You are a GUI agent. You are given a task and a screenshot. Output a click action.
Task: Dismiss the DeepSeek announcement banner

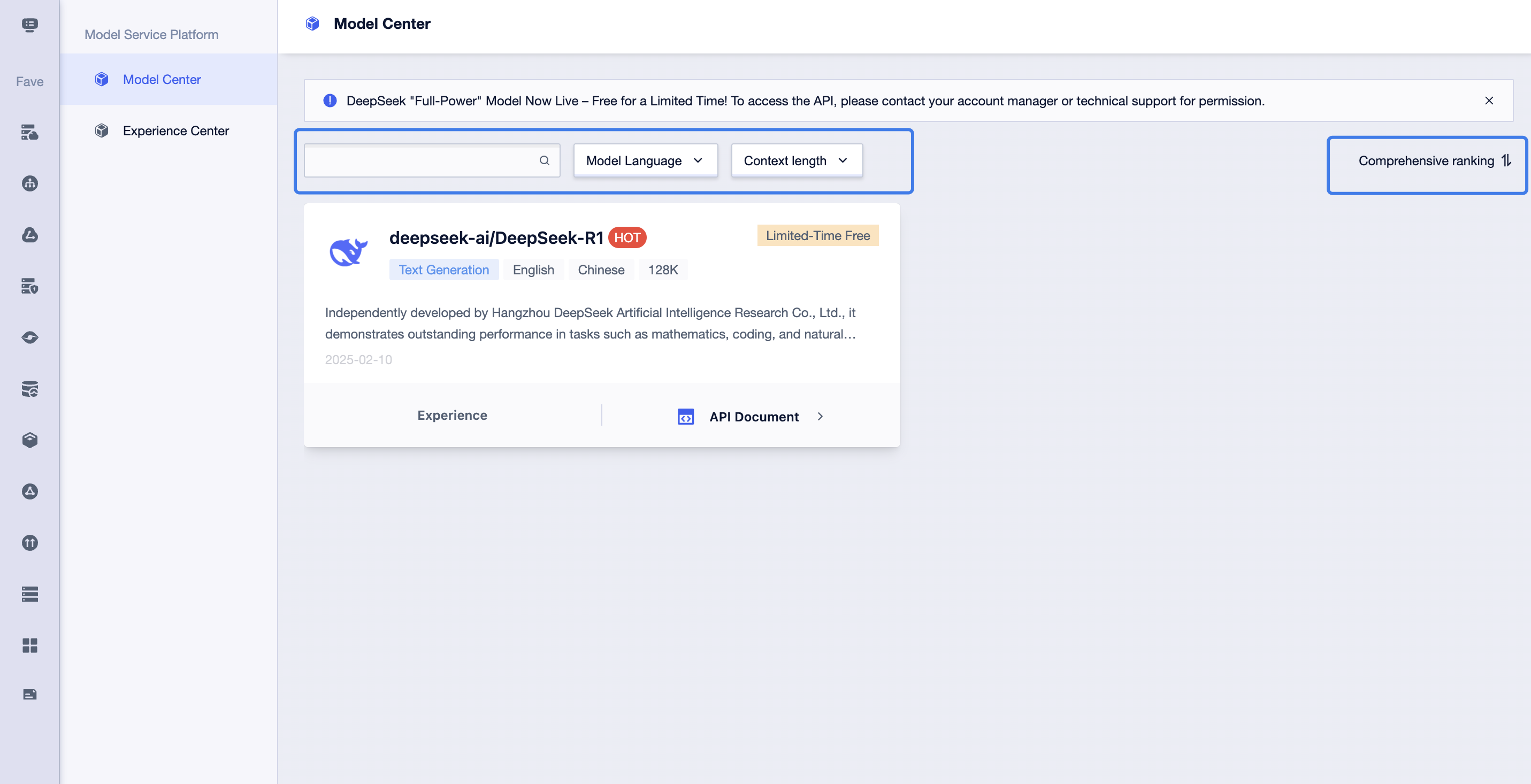tap(1489, 101)
